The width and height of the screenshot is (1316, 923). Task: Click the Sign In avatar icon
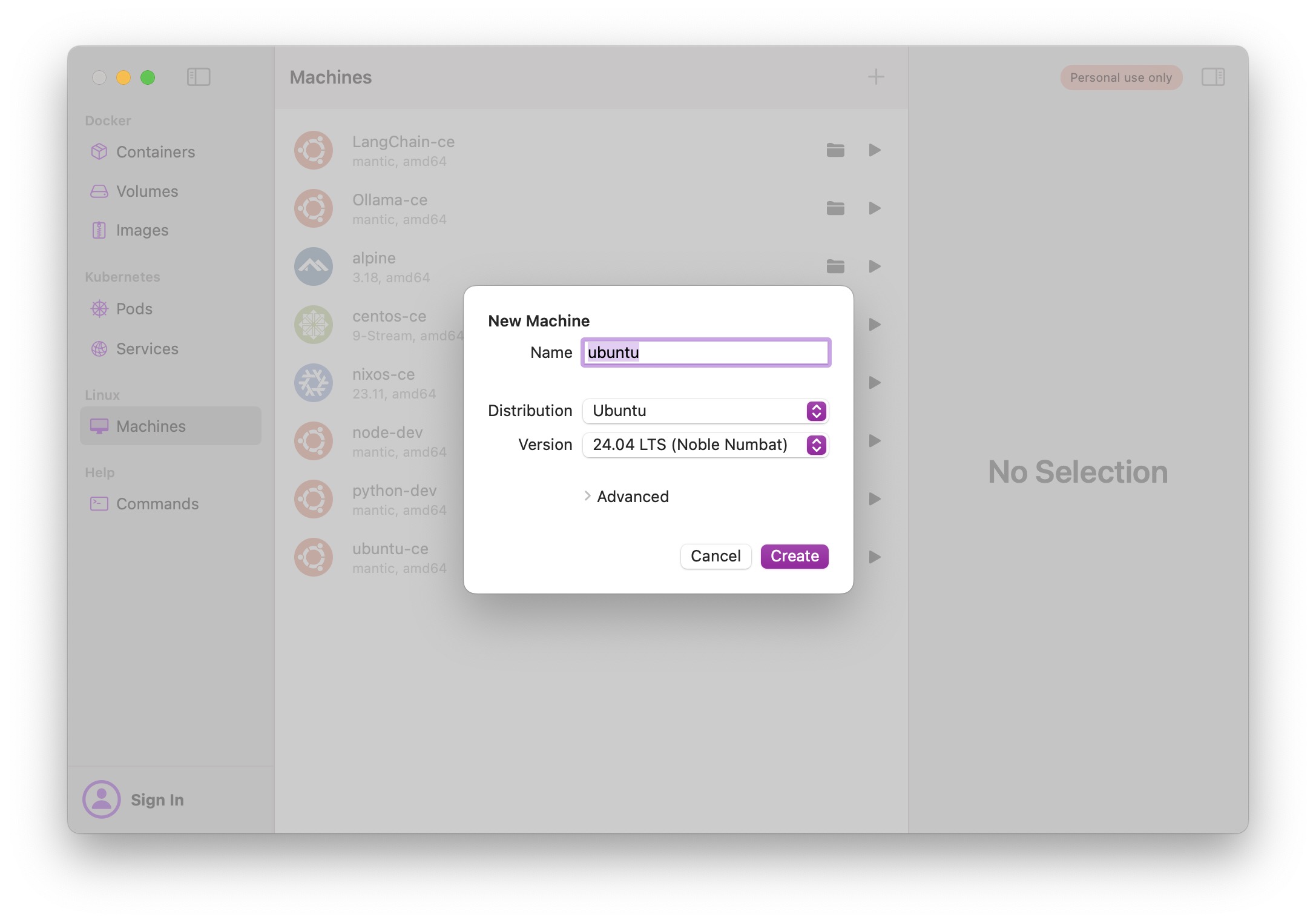(102, 799)
